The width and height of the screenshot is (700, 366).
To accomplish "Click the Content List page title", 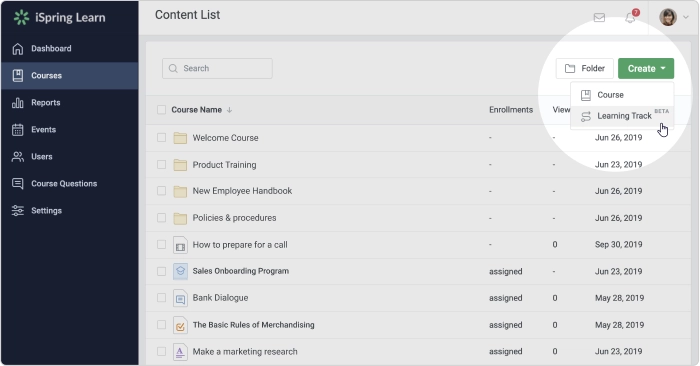I will pyautogui.click(x=188, y=15).
